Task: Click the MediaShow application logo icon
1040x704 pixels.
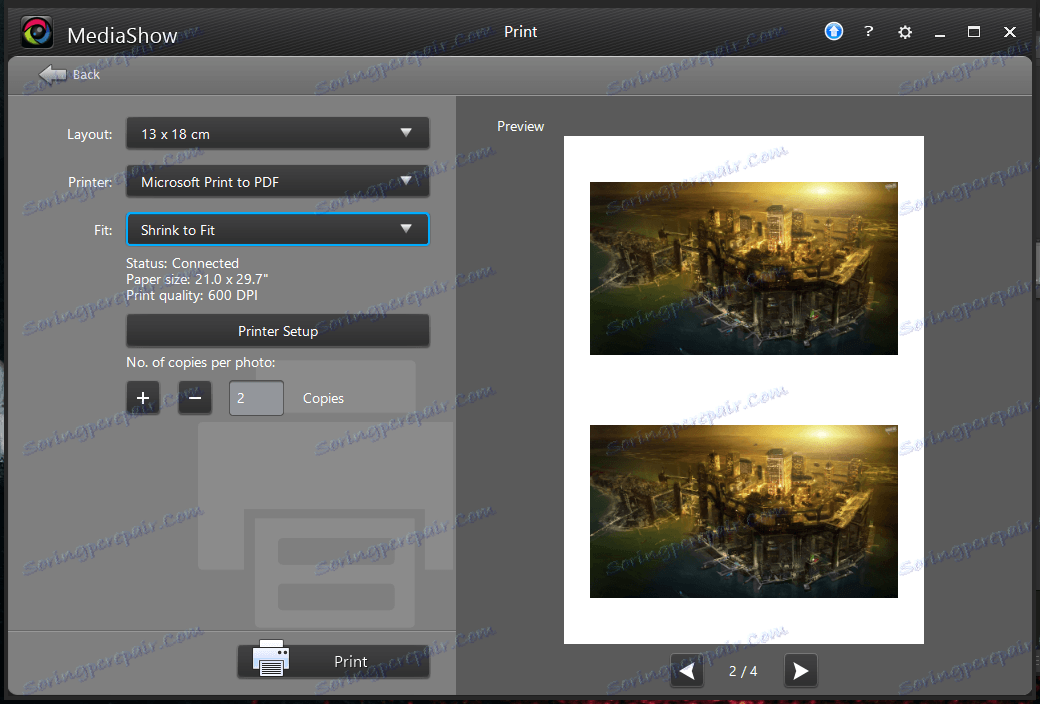Action: click(37, 32)
